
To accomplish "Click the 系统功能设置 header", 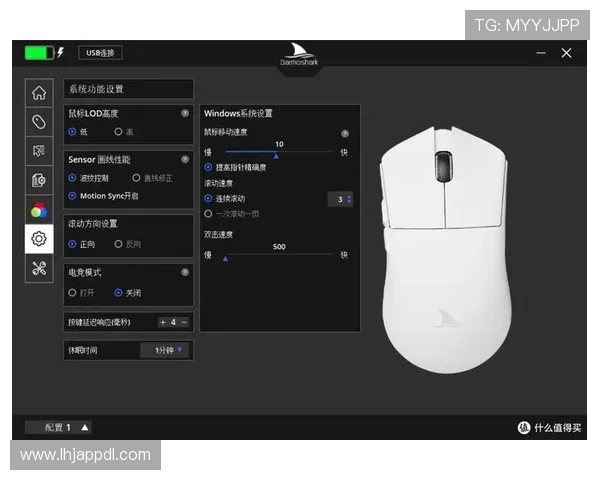I will tap(129, 89).
